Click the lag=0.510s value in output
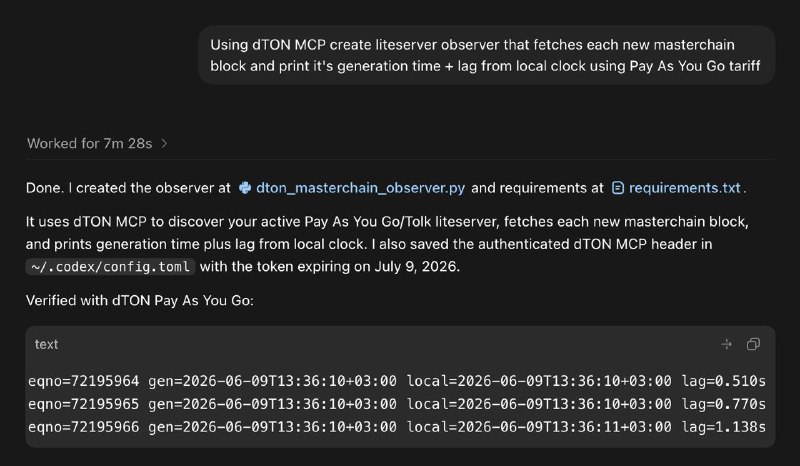 (x=723, y=381)
